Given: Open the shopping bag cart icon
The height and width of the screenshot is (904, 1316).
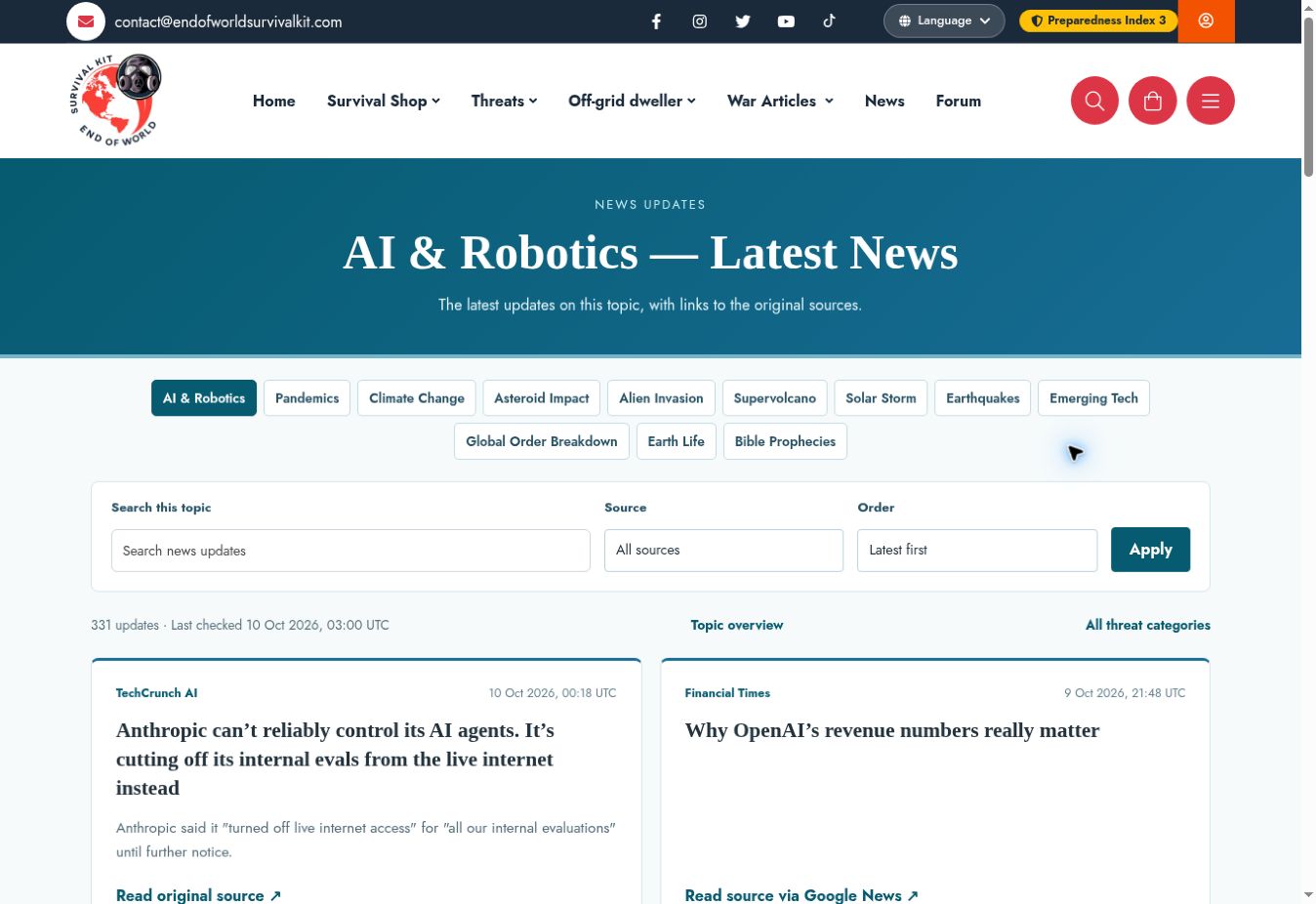Looking at the screenshot, I should pyautogui.click(x=1153, y=101).
